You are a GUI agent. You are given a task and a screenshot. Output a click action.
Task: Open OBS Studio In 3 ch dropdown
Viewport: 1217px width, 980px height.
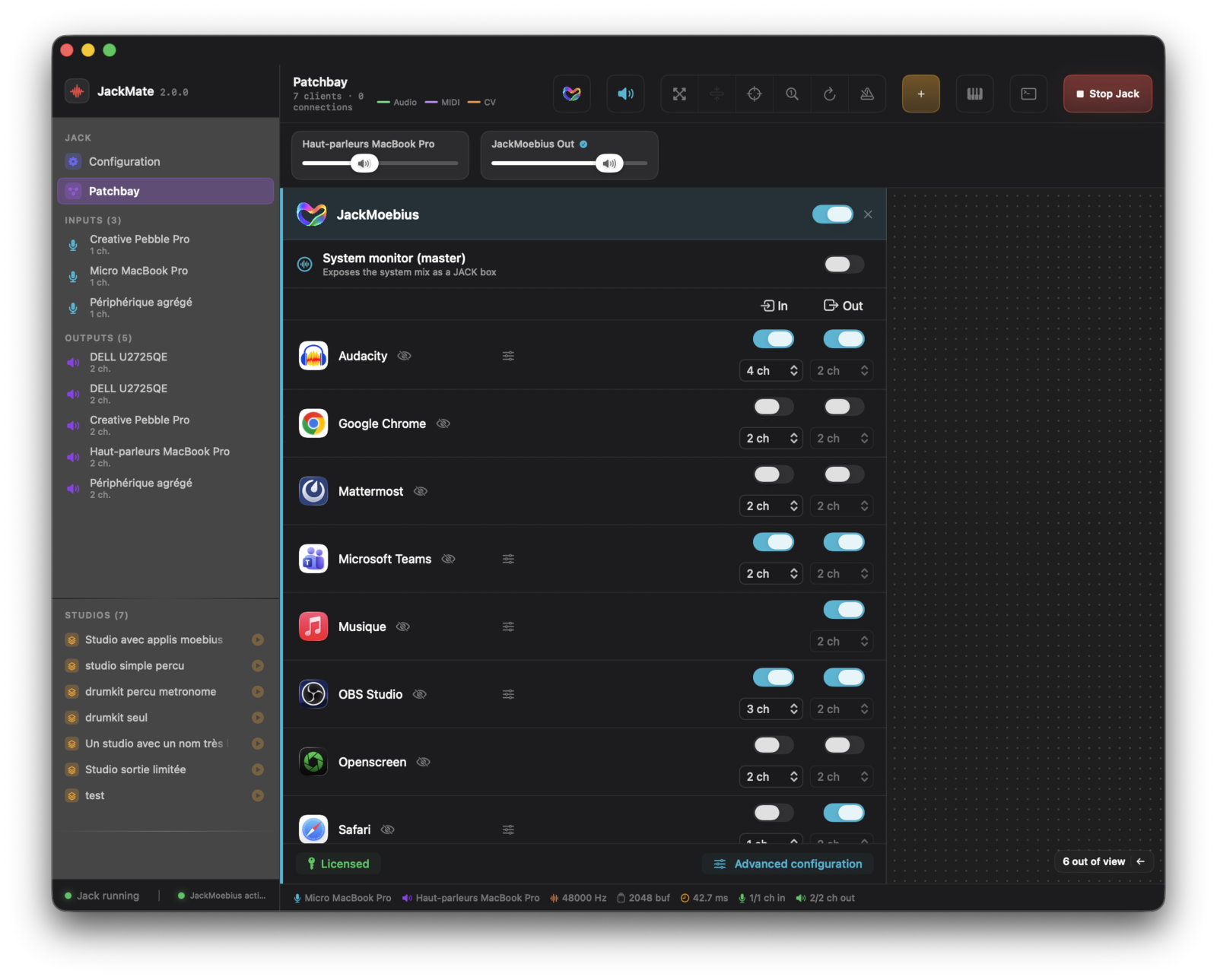point(771,709)
